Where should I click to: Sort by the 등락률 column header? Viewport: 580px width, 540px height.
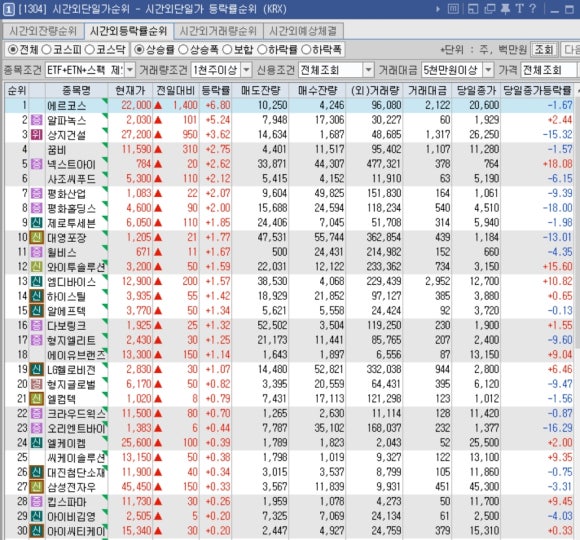click(216, 91)
